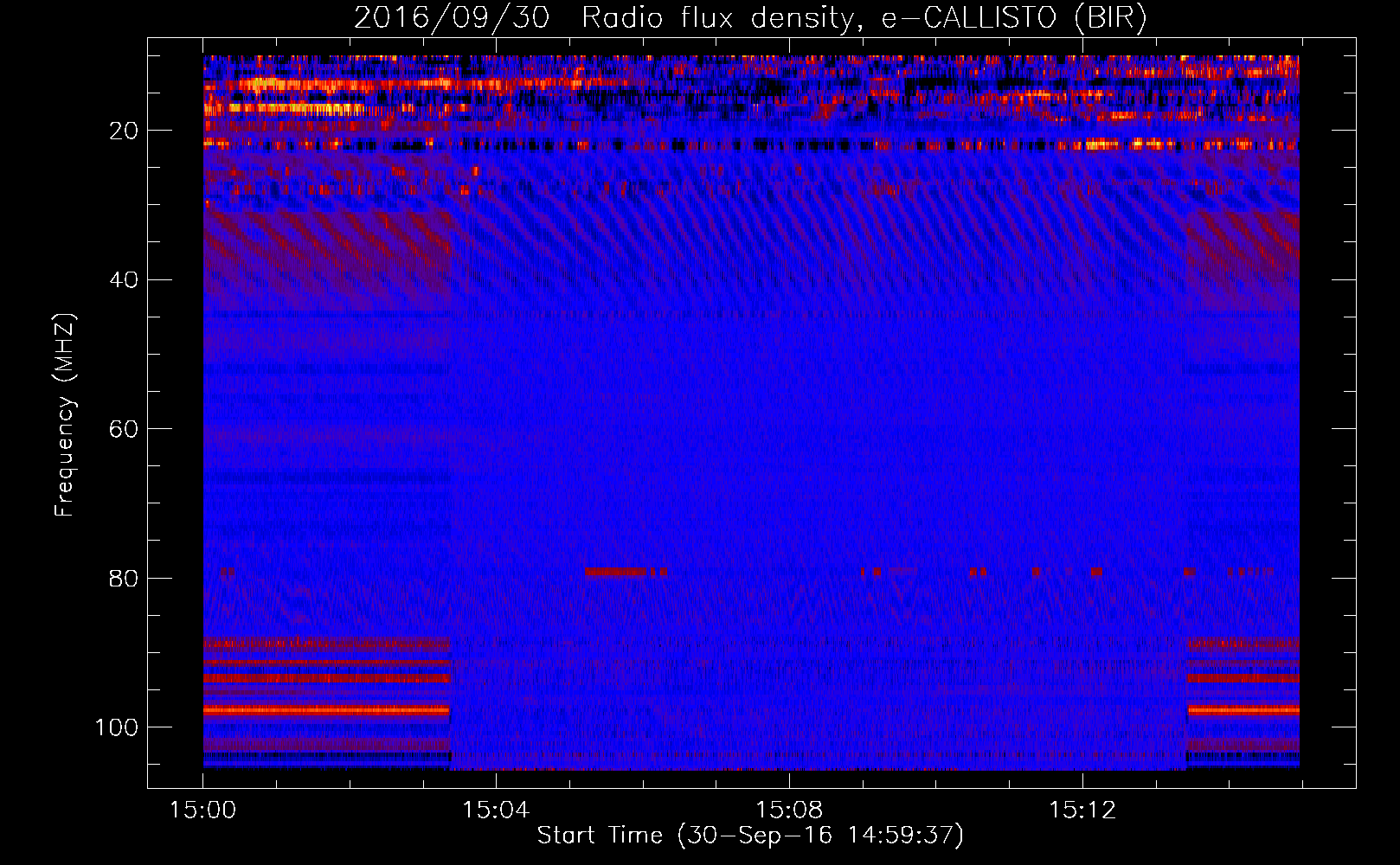Click the plot title '2016/09/30 Radio flux density, e-CALLISTO (BIR)'
The height and width of the screenshot is (865, 1400).
click(x=750, y=17)
